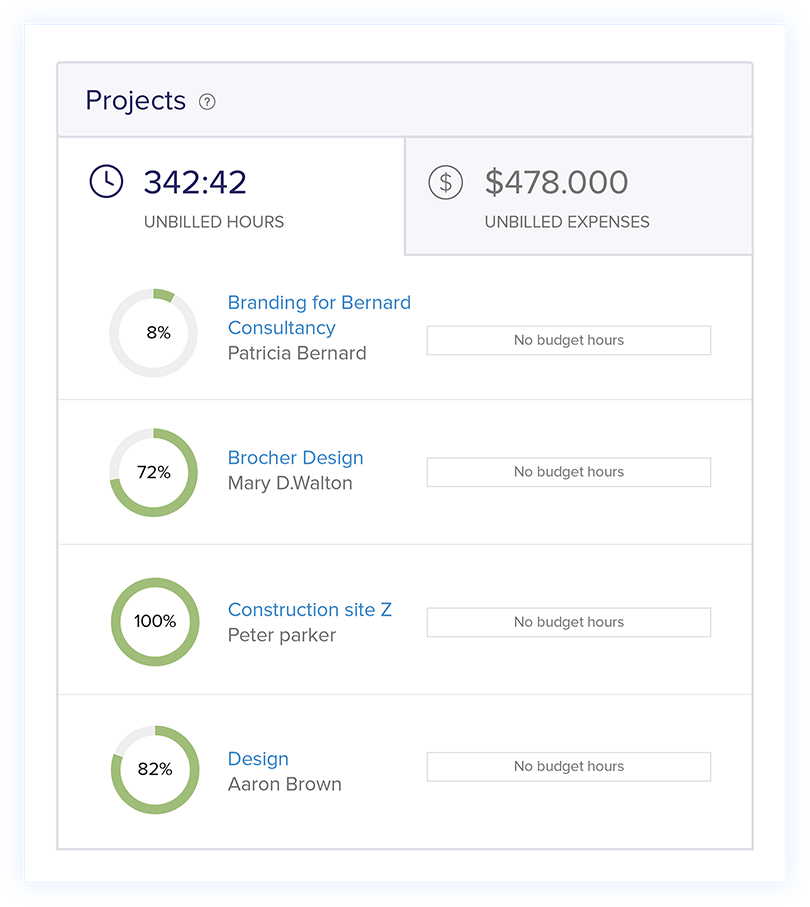The width and height of the screenshot is (810, 907).
Task: Open the Projects panel header
Action: (x=135, y=100)
